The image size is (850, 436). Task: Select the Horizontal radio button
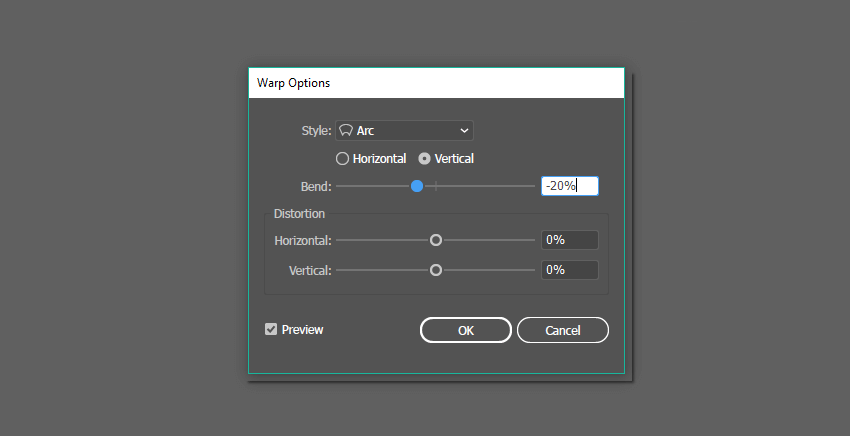[x=342, y=158]
